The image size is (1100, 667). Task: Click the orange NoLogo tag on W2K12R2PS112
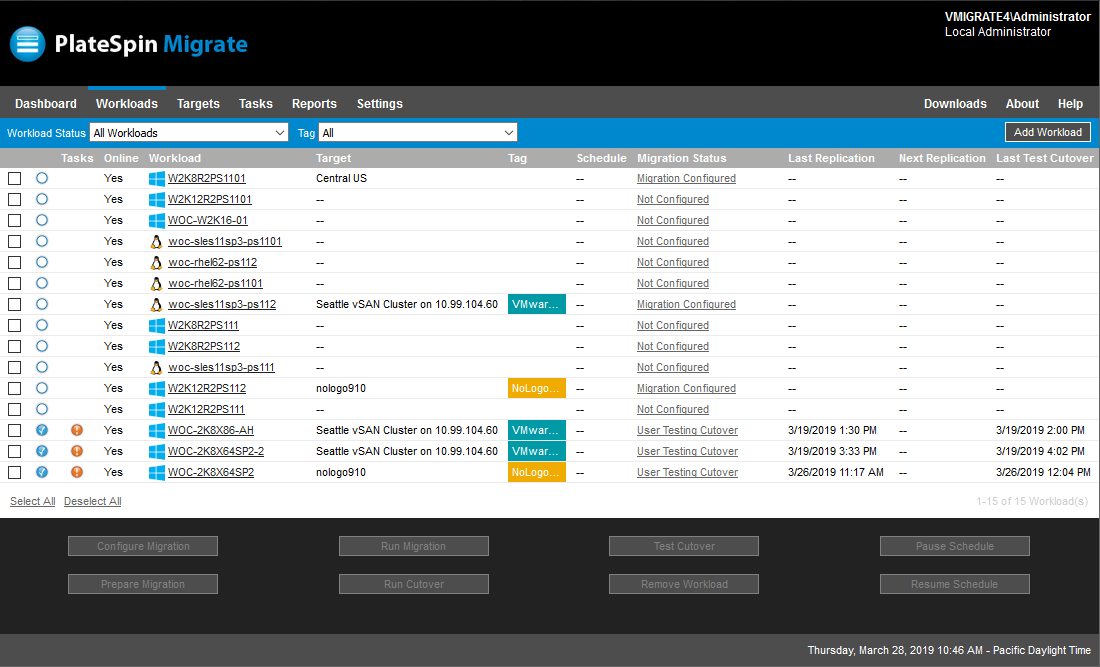point(537,389)
